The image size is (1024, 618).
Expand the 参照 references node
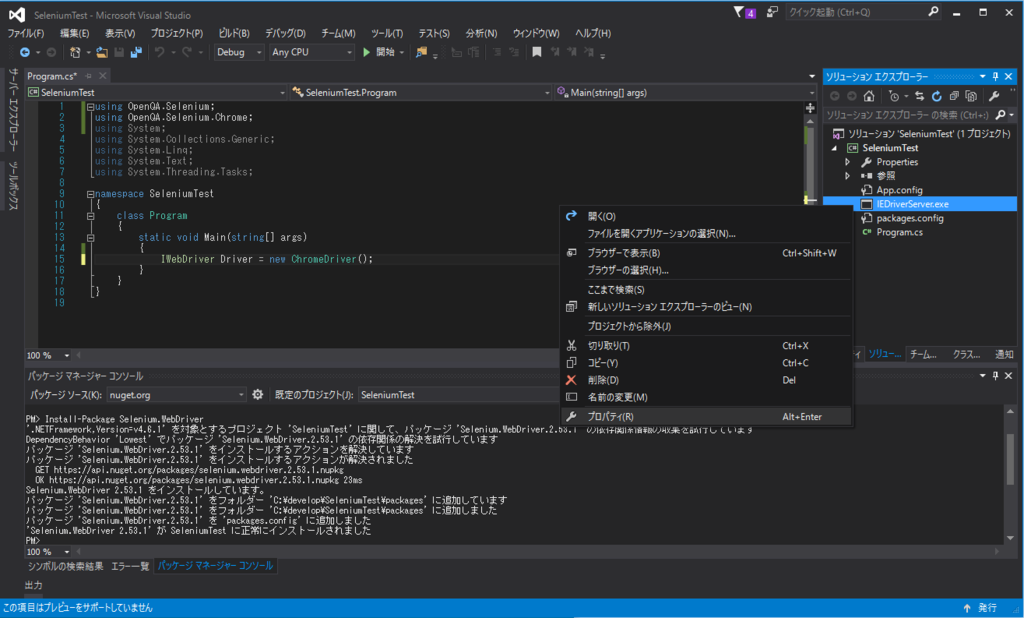click(x=847, y=176)
